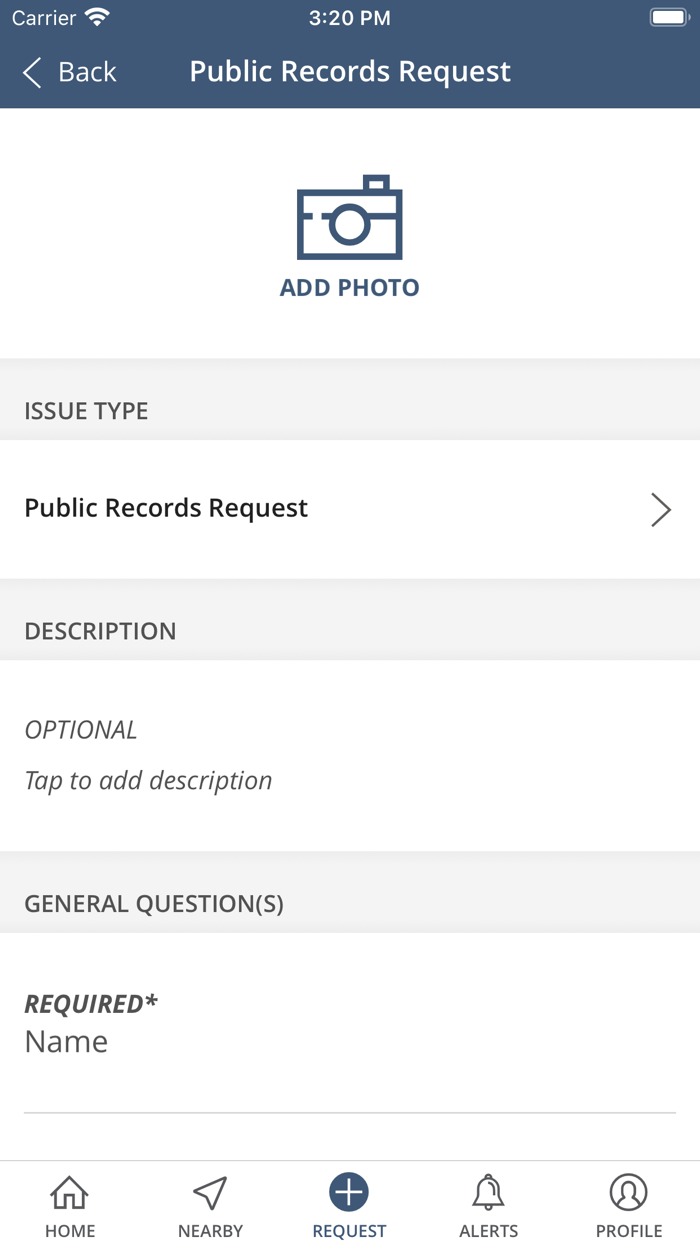Open Alerts via the bell icon
The width and height of the screenshot is (700, 1244).
pyautogui.click(x=488, y=1192)
